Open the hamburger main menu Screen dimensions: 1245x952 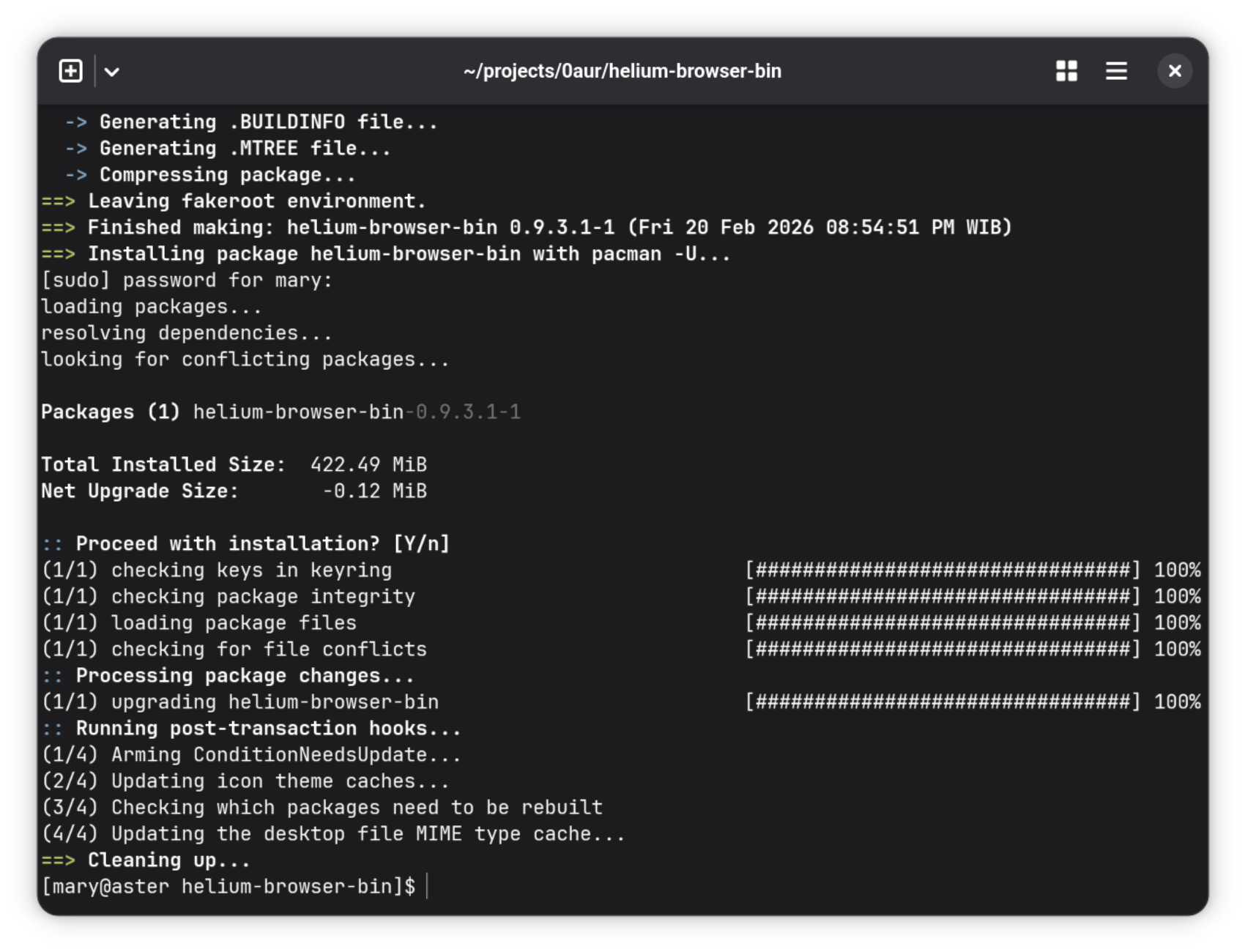(x=1116, y=71)
